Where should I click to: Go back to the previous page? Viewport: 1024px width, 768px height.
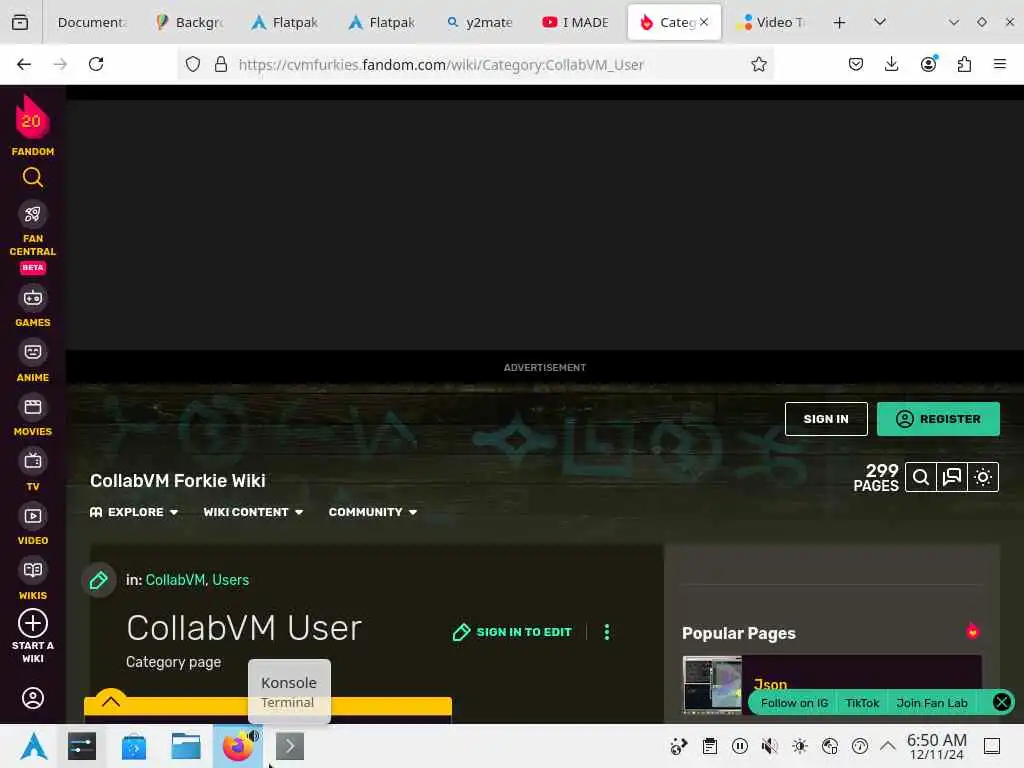click(24, 64)
